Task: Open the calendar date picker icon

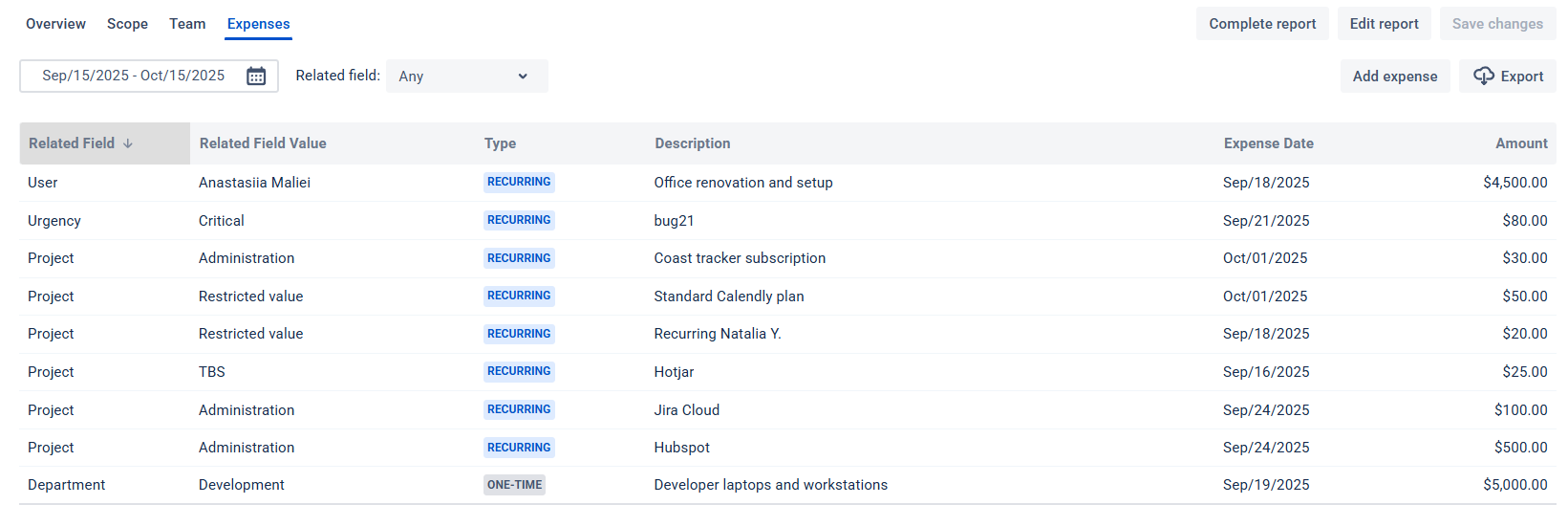Action: (256, 77)
